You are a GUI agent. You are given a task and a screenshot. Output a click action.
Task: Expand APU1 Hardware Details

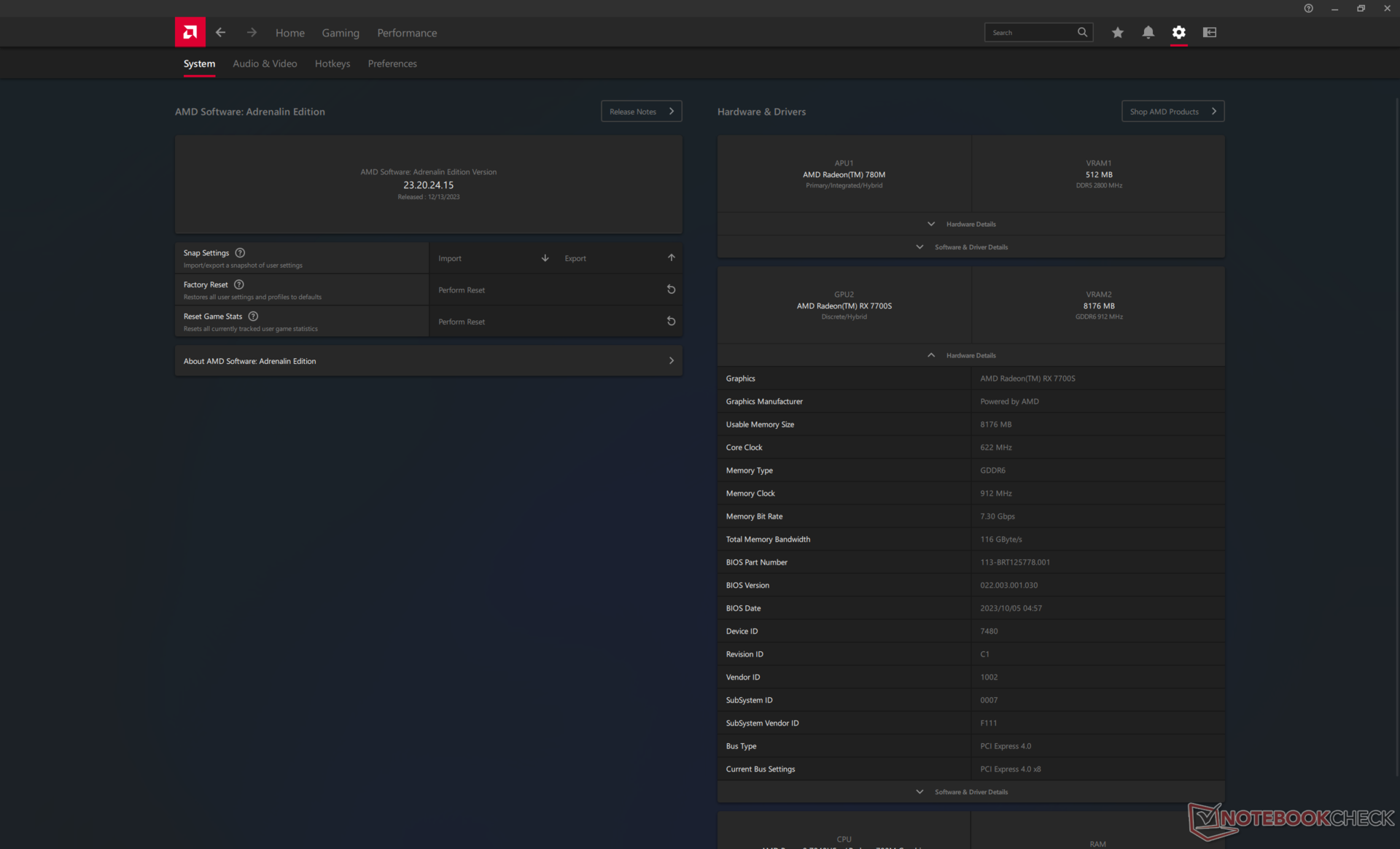(x=970, y=224)
